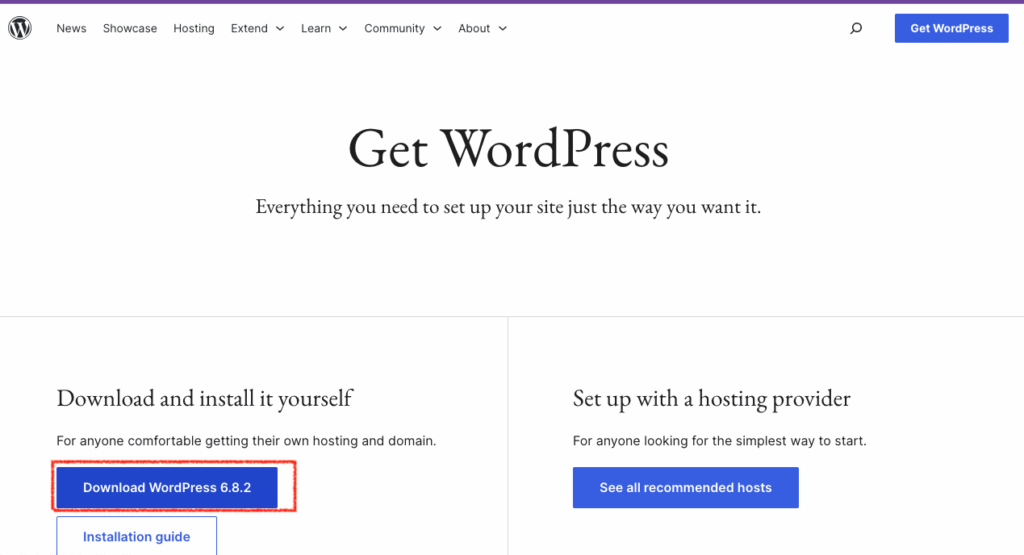
Task: Click "Download and install it yourself" heading
Action: coord(204,398)
